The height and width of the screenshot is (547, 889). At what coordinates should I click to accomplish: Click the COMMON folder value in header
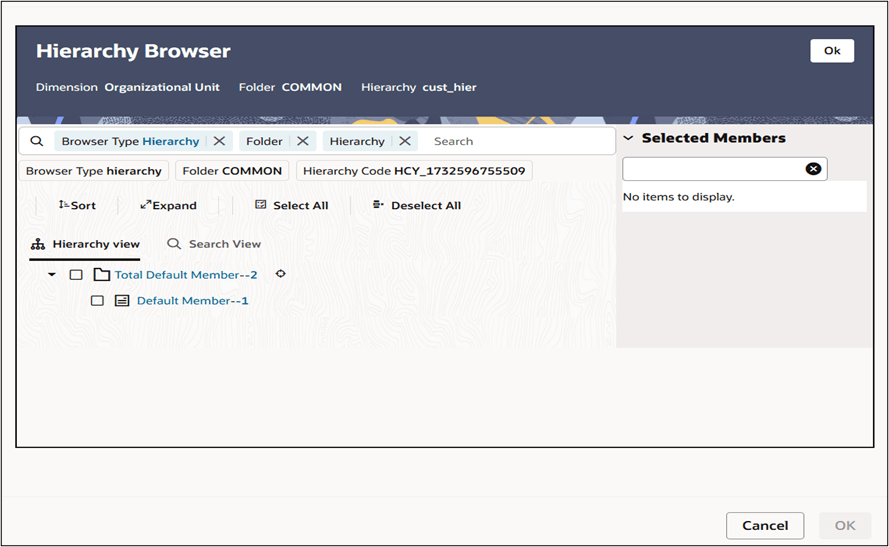312,87
